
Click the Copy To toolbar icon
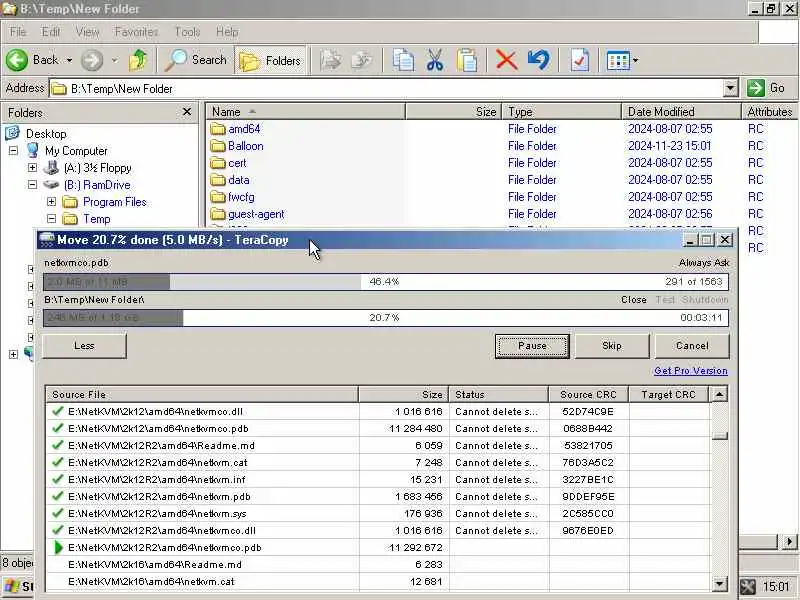point(362,60)
